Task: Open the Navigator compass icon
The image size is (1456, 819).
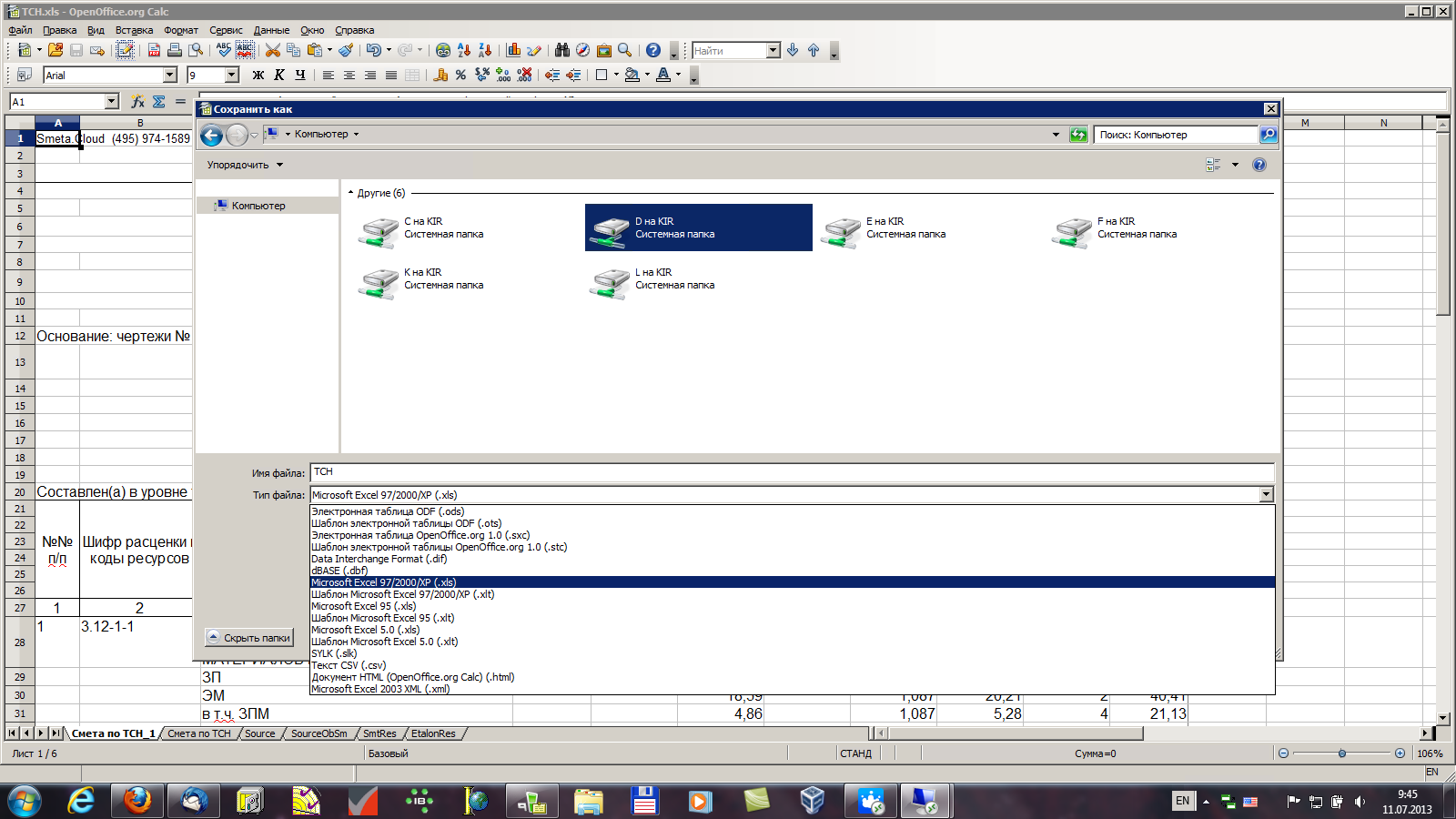Action: [583, 50]
